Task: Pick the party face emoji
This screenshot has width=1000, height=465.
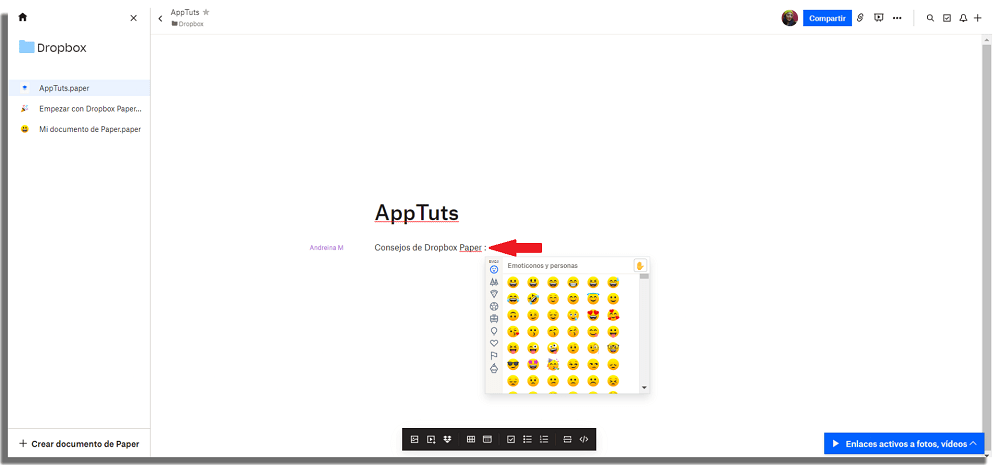Action: [x=553, y=365]
